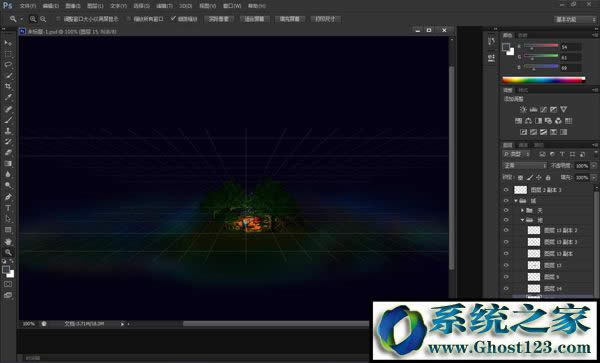Toggle lock all for the layer
Image resolution: width=600 pixels, height=363 pixels.
point(548,177)
